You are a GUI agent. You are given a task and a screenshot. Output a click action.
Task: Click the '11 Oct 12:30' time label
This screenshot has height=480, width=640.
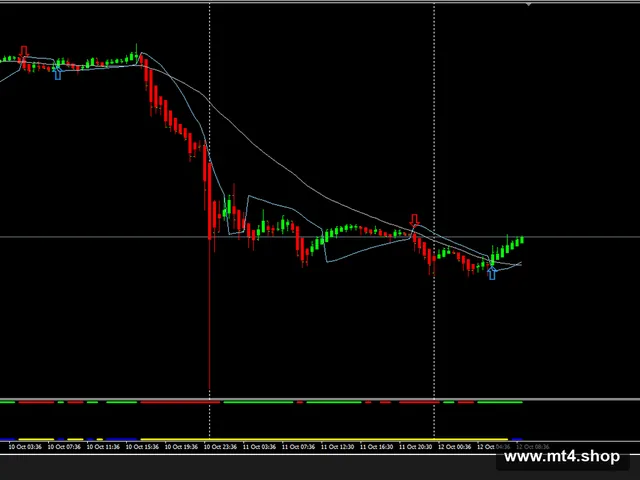[x=338, y=447]
